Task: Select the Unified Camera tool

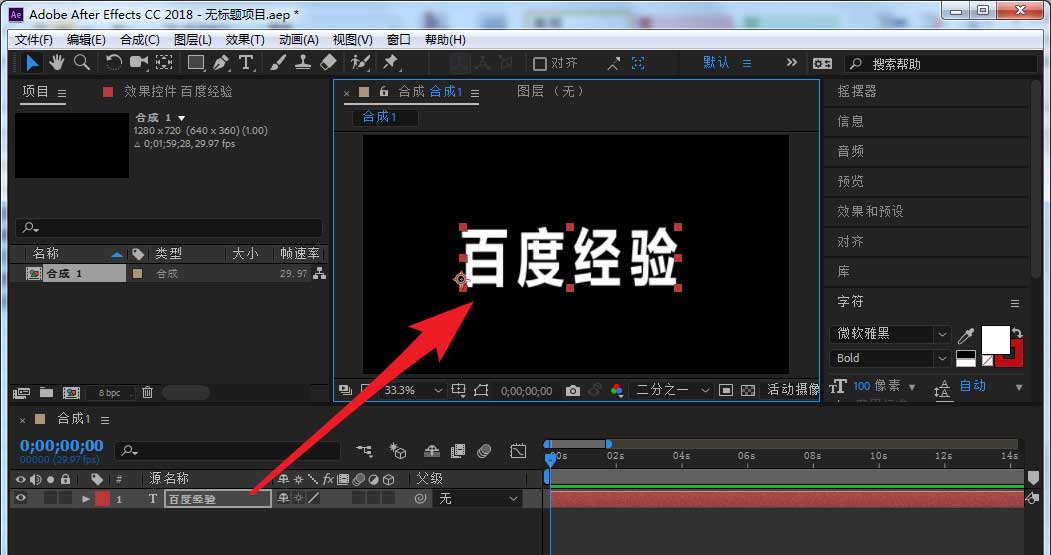Action: pyautogui.click(x=139, y=63)
